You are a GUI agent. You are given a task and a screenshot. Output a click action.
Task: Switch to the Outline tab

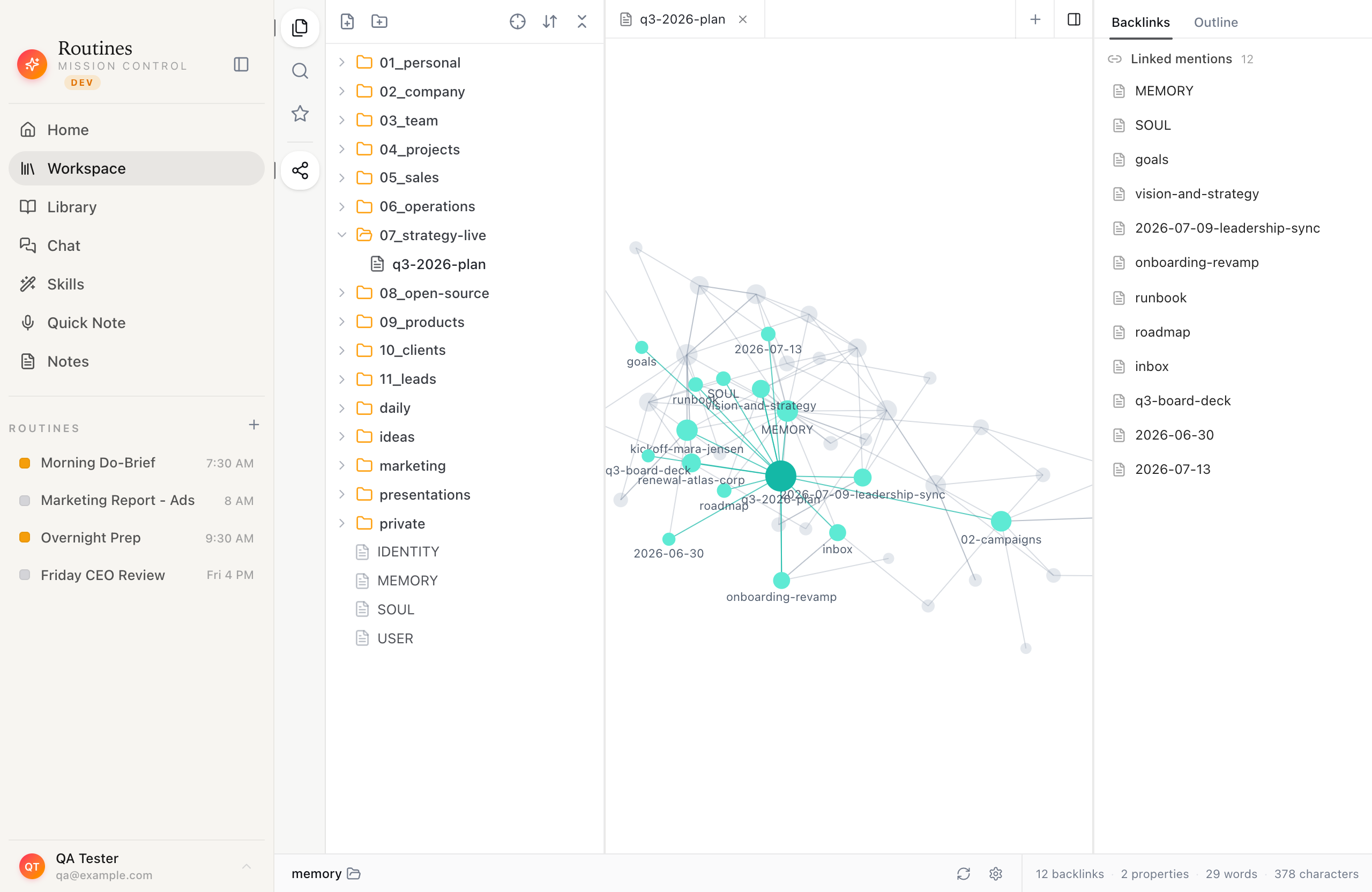click(x=1216, y=22)
